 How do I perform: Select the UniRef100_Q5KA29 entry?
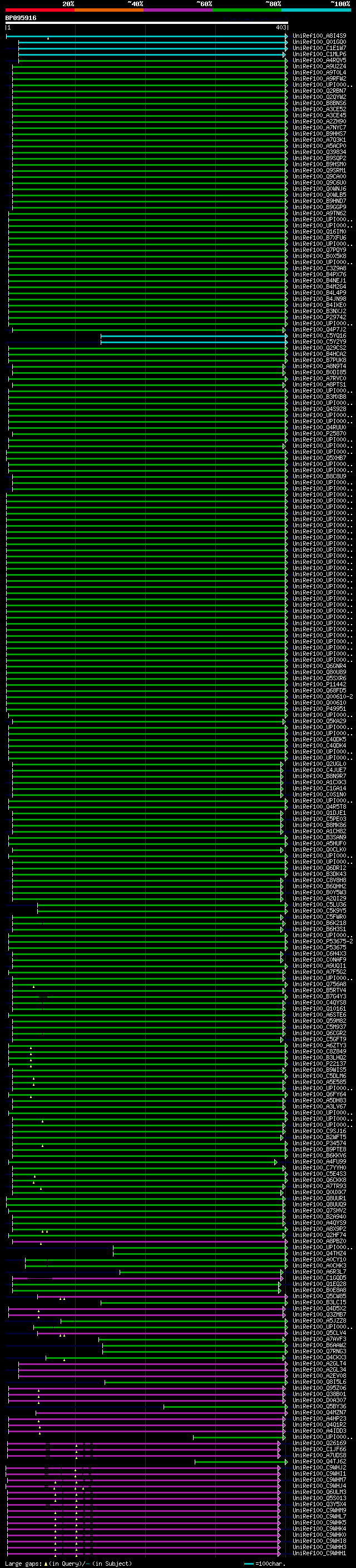click(x=319, y=721)
